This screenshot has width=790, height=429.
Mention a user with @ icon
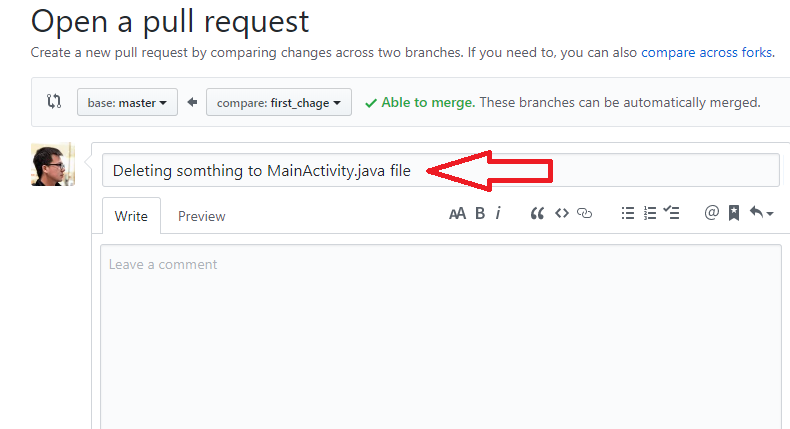point(711,213)
